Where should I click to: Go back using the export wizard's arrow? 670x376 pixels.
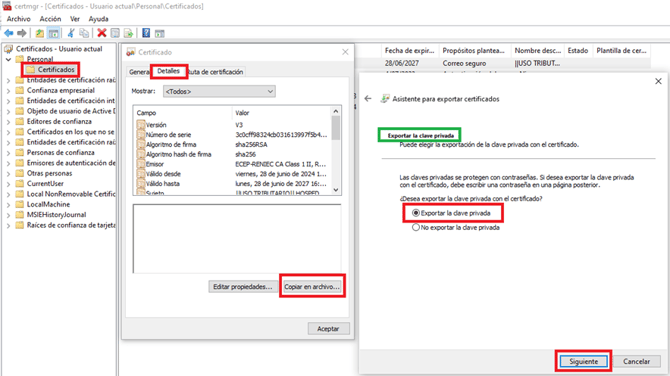368,99
